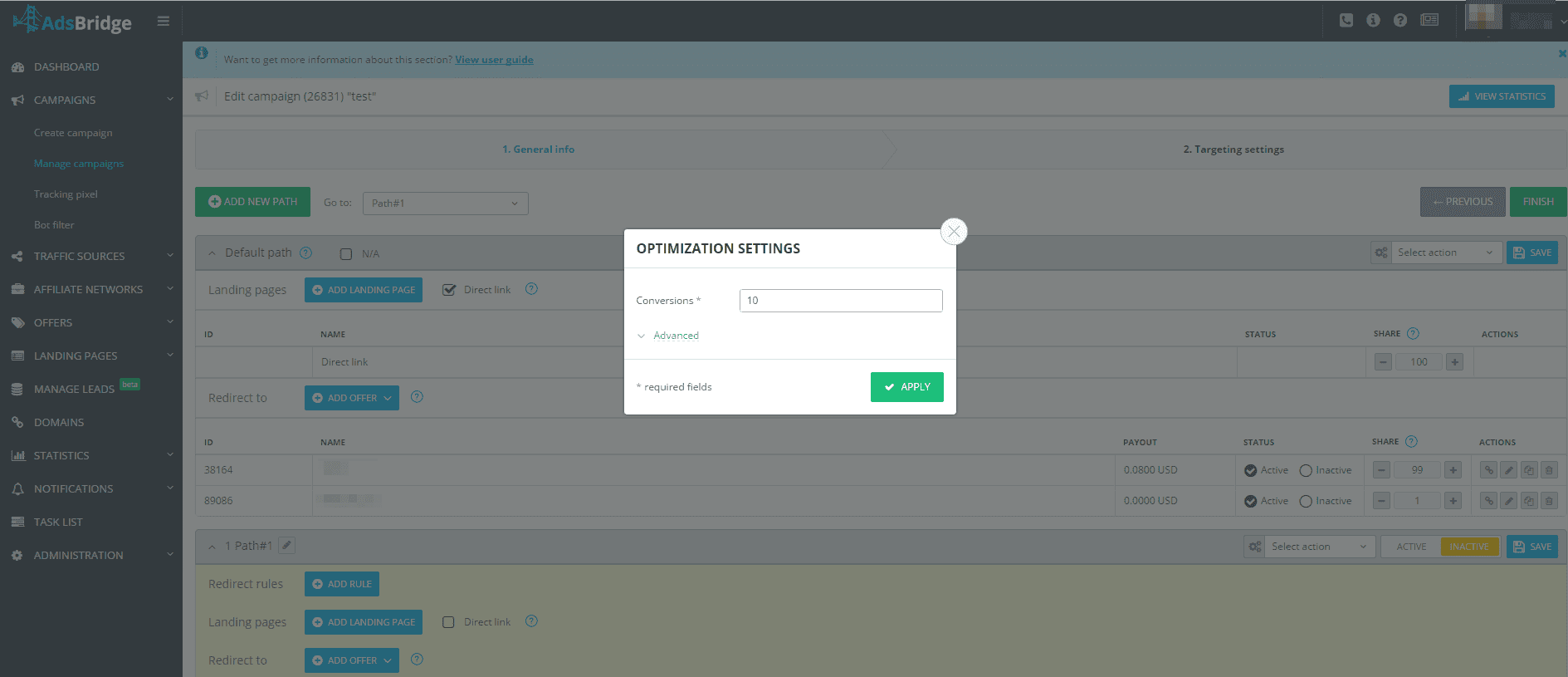Click the user avatar thumbnail
Image resolution: width=1568 pixels, height=677 pixels.
(1483, 17)
